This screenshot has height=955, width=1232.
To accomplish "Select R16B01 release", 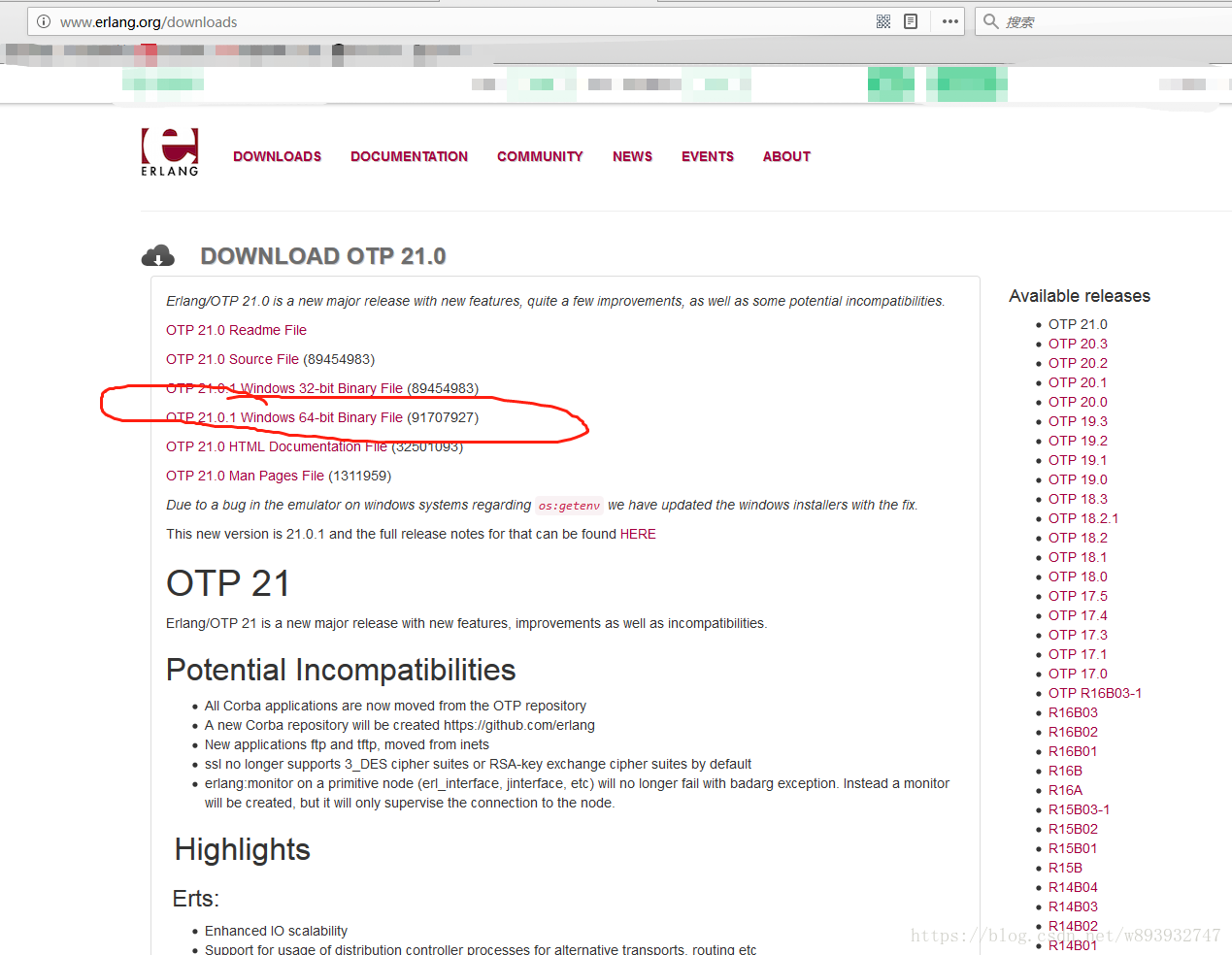I will (x=1073, y=751).
